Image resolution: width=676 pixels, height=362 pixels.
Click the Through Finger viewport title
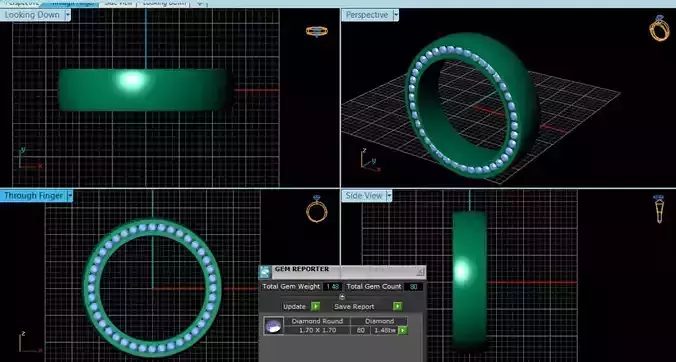[34, 196]
